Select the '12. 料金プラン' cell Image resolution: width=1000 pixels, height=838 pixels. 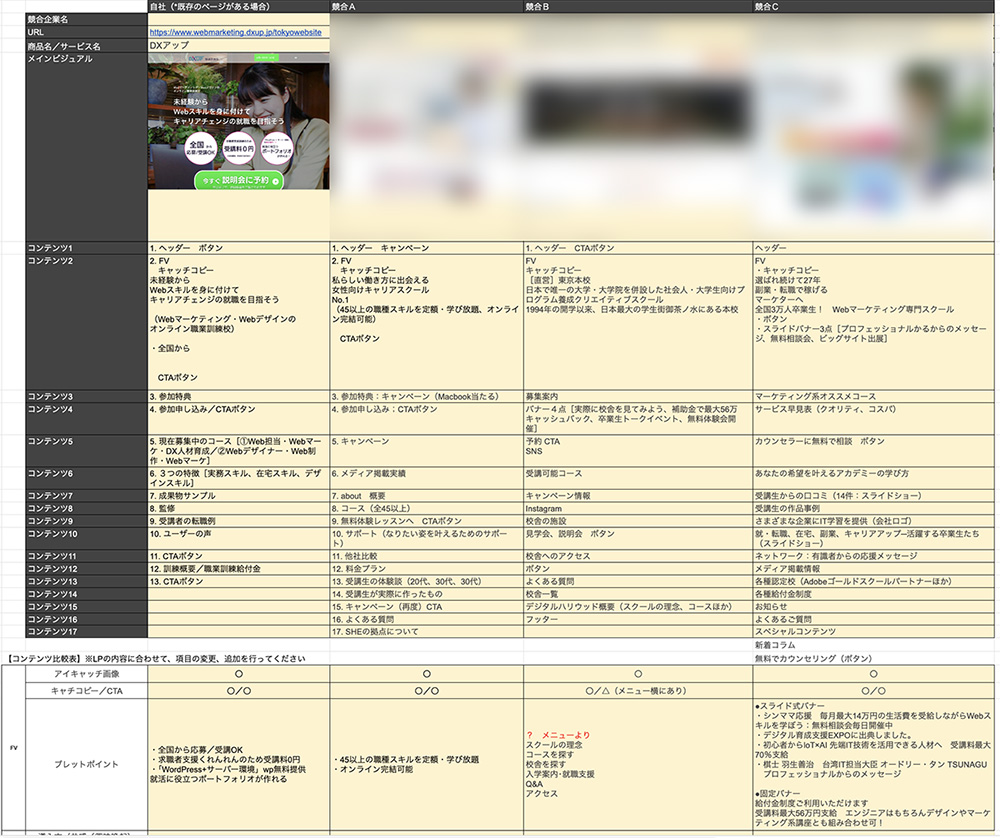(x=427, y=569)
